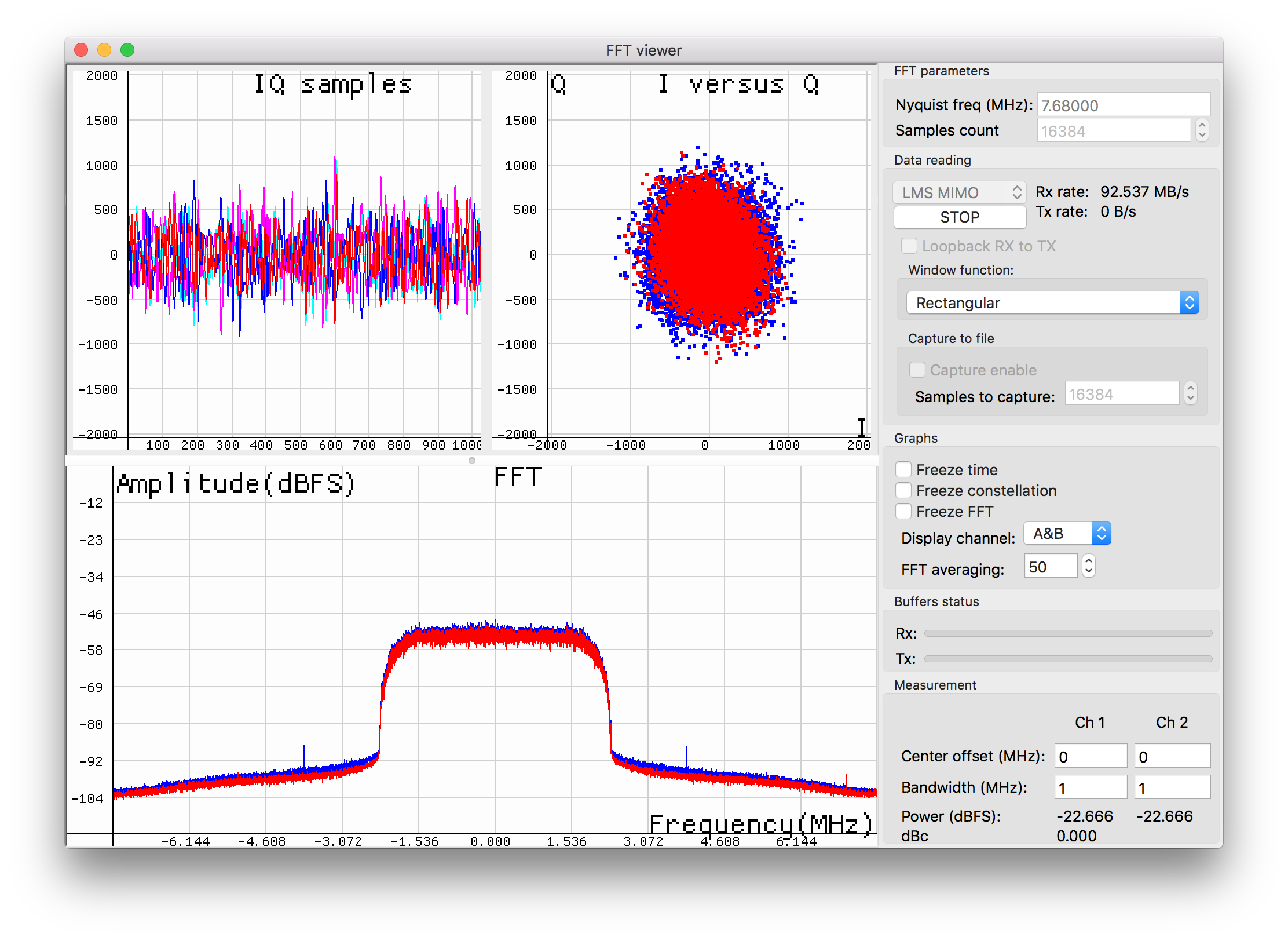This screenshot has width=1288, height=941.
Task: Click Ch 1 Center offset field
Action: 1091,756
